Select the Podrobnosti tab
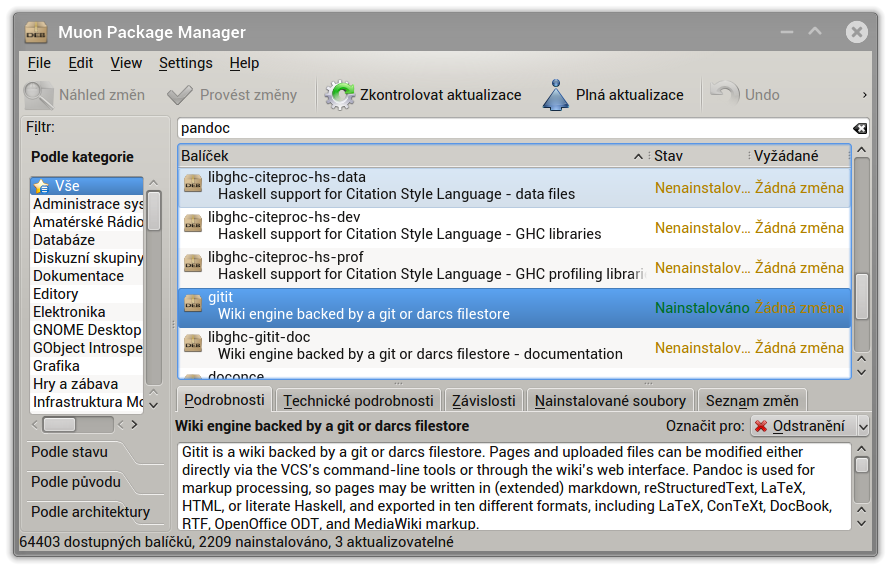 224,400
